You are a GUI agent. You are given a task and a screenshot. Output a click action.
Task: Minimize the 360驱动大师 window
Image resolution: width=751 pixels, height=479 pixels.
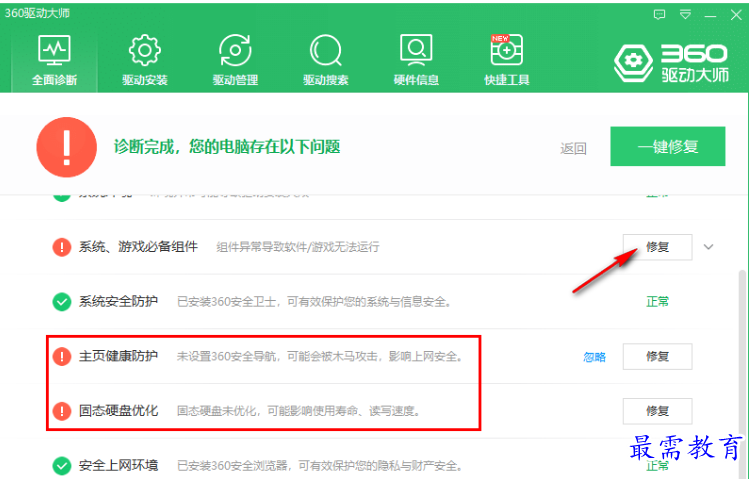click(x=710, y=16)
